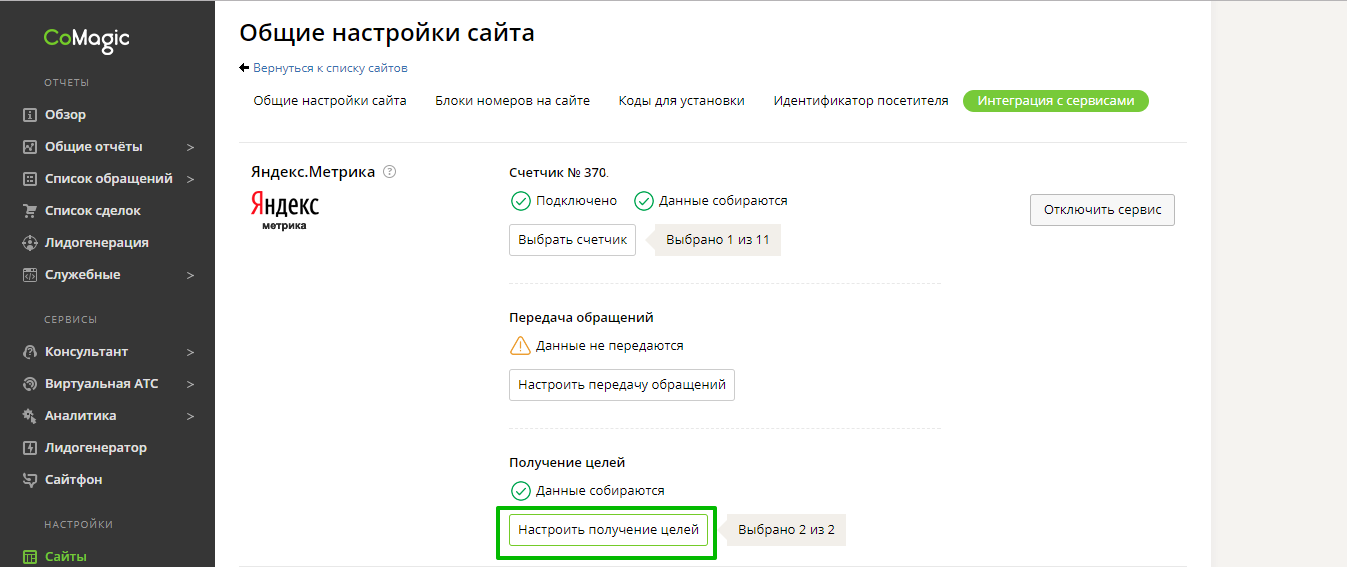
Task: Click the Сайтфон sidebar icon
Action: tap(30, 480)
